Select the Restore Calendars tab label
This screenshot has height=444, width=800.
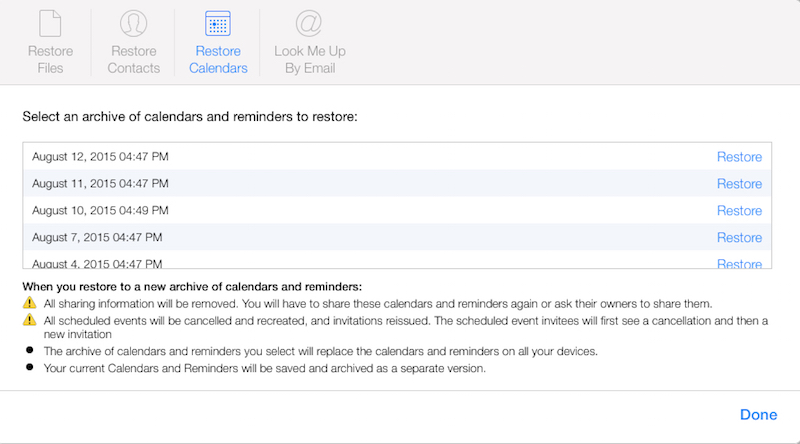click(218, 60)
